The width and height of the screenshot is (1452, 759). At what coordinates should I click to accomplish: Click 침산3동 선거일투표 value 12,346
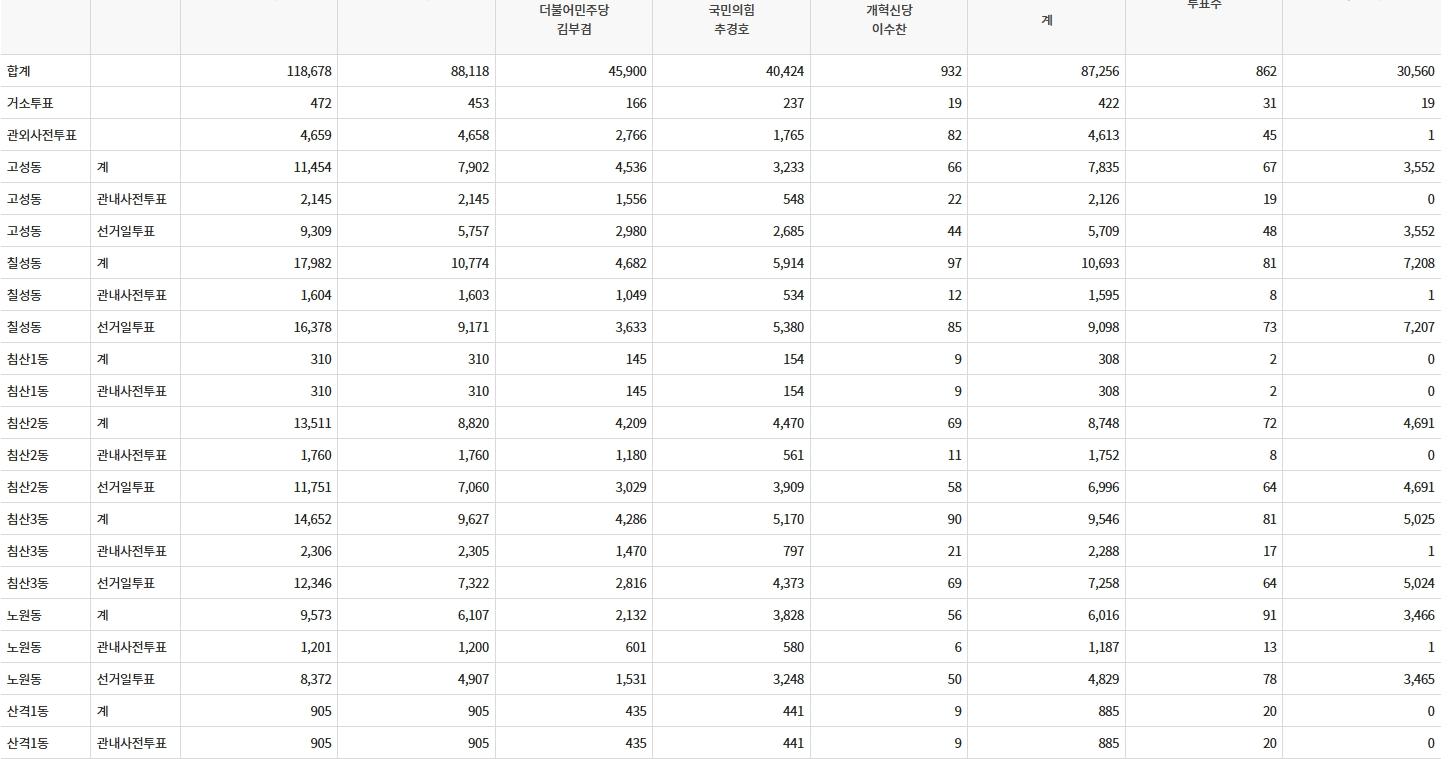coord(313,583)
